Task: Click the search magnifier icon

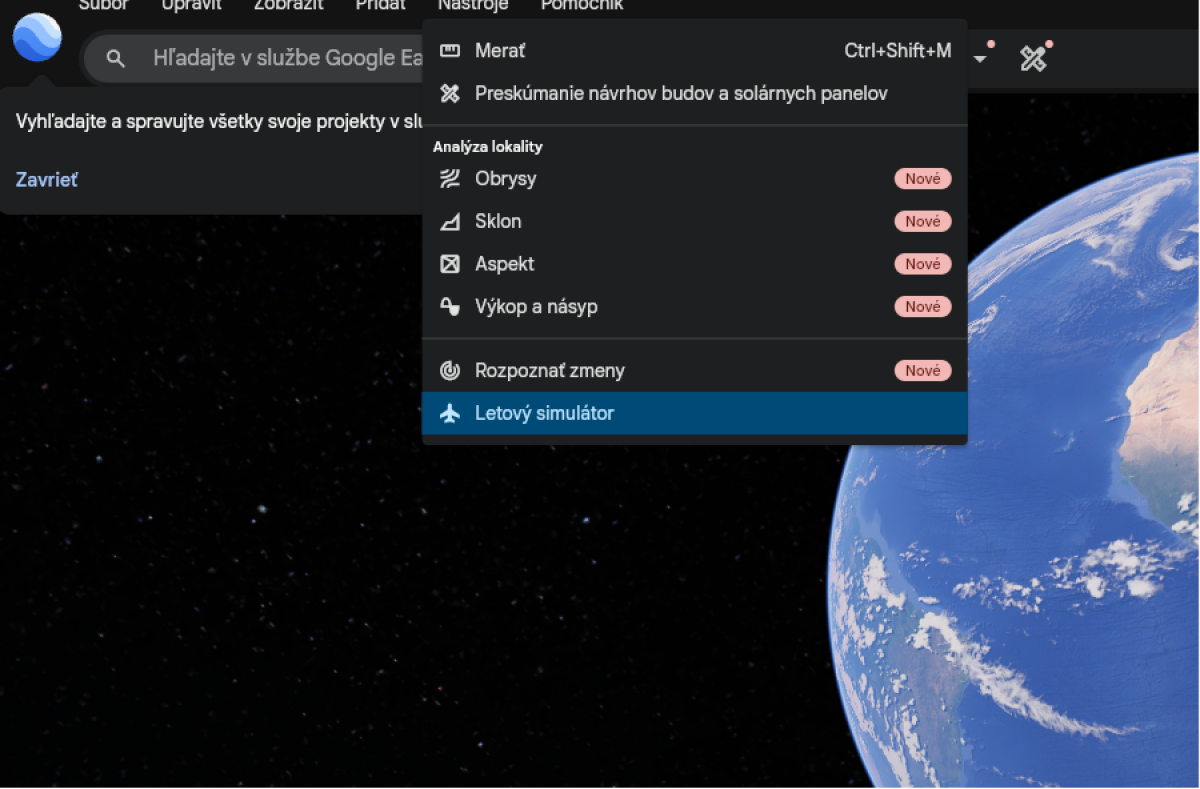Action: point(116,59)
